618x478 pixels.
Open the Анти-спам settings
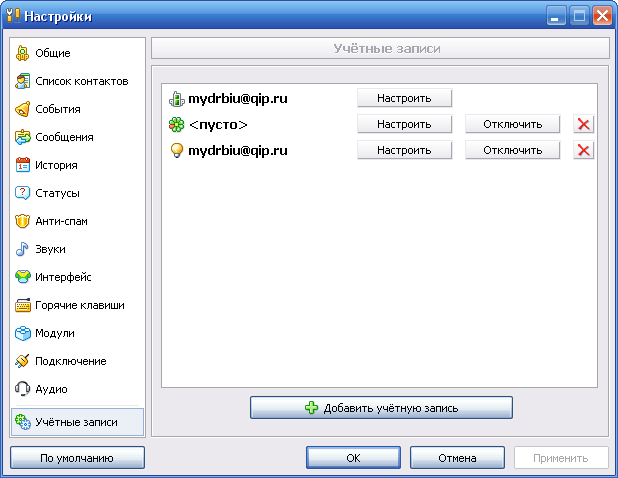(x=78, y=221)
